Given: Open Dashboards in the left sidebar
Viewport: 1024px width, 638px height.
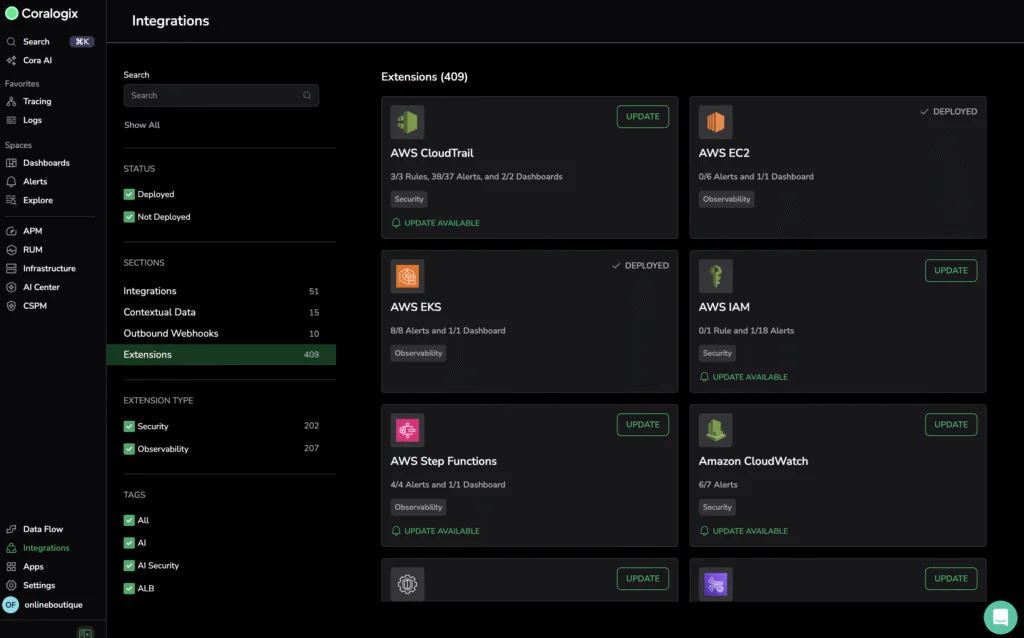Looking at the screenshot, I should (x=46, y=163).
